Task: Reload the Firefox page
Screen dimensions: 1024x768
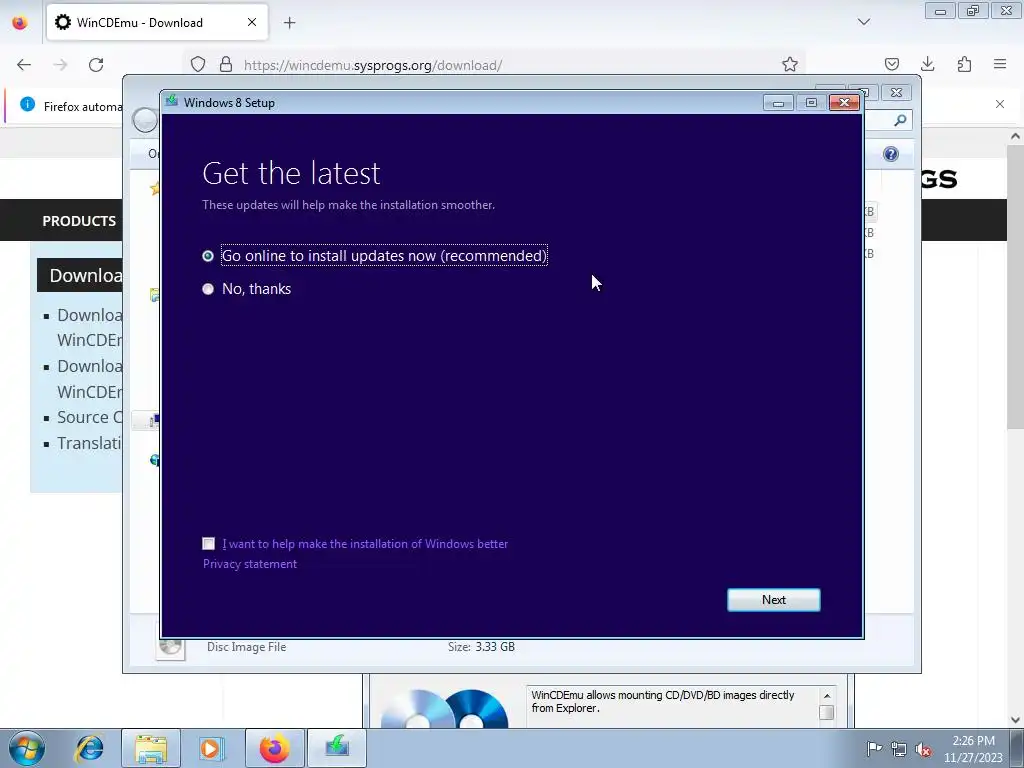Action: click(x=96, y=65)
